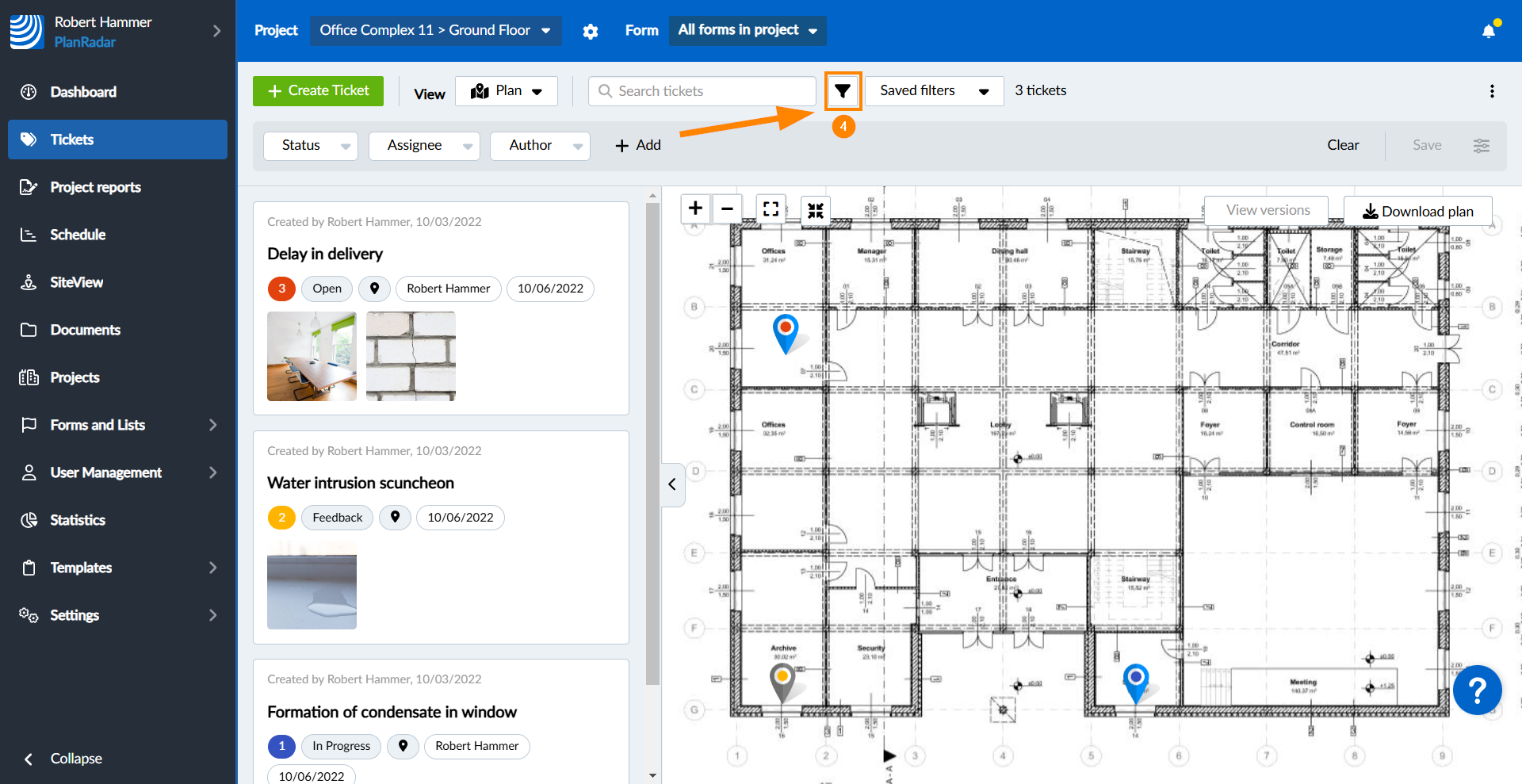Open the notifications bell

[x=1489, y=30]
